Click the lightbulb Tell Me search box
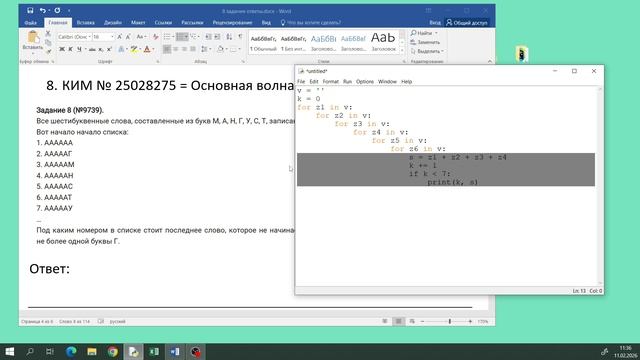Image resolution: width=640 pixels, height=360 pixels. click(310, 23)
